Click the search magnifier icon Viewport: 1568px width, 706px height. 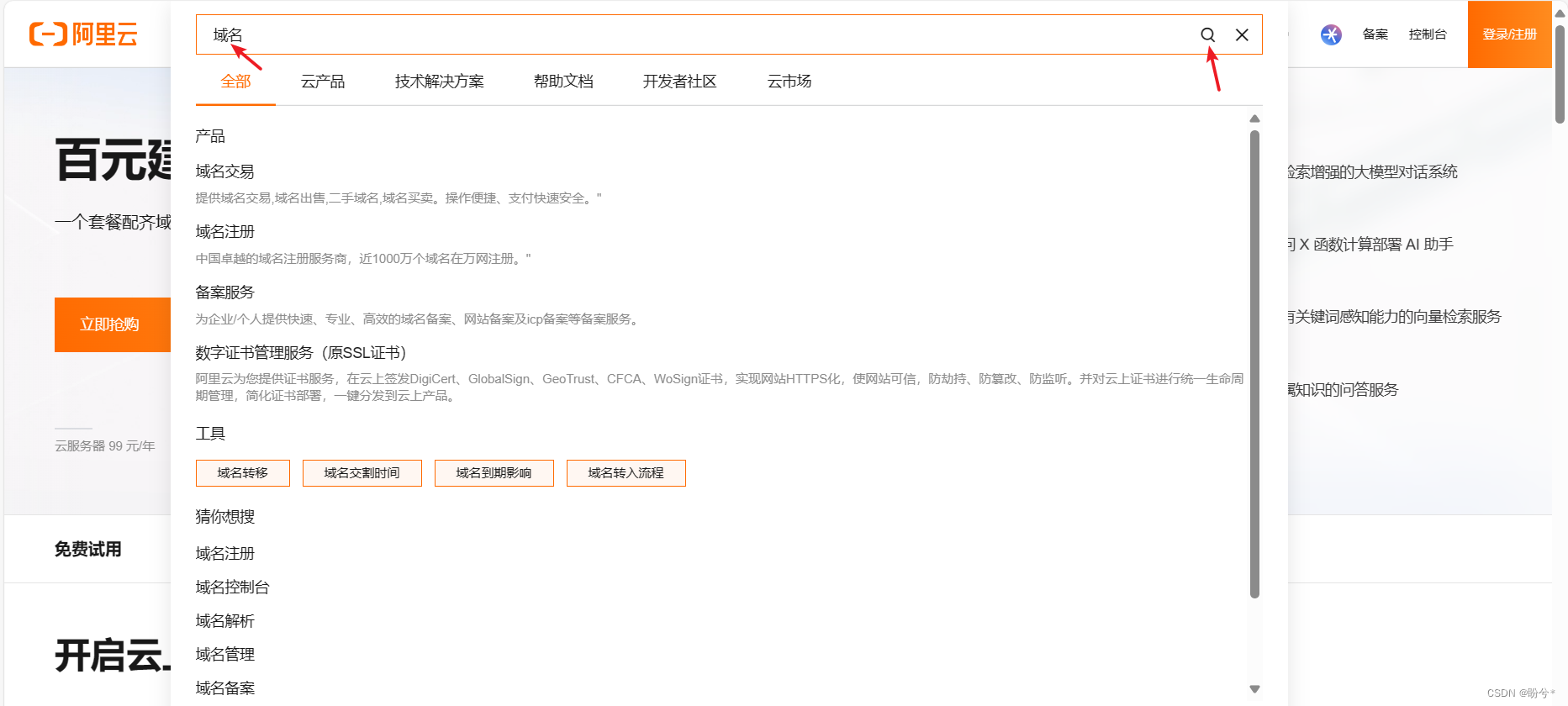pyautogui.click(x=1207, y=34)
